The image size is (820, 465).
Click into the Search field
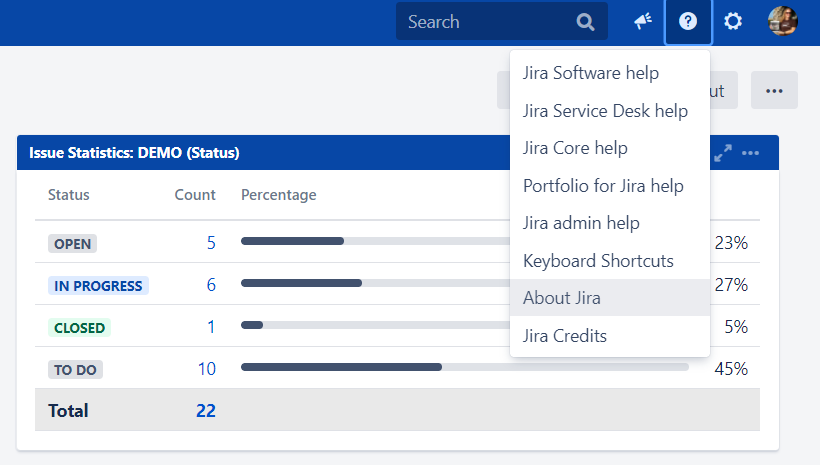point(502,21)
